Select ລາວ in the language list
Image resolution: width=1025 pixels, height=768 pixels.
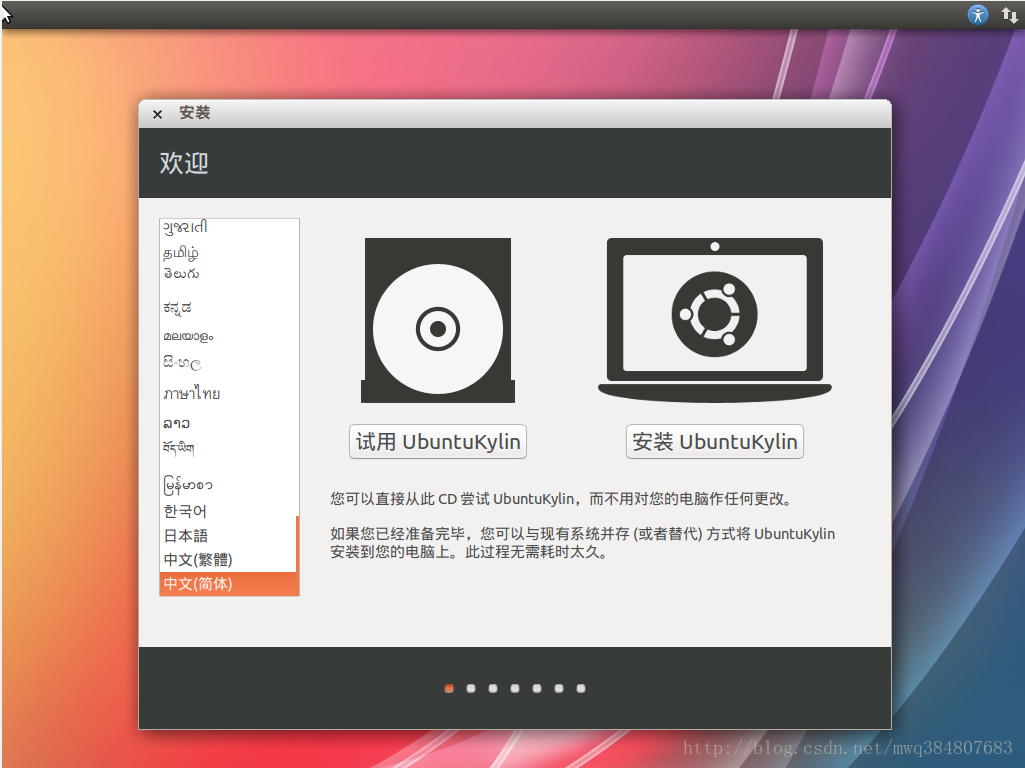click(227, 424)
